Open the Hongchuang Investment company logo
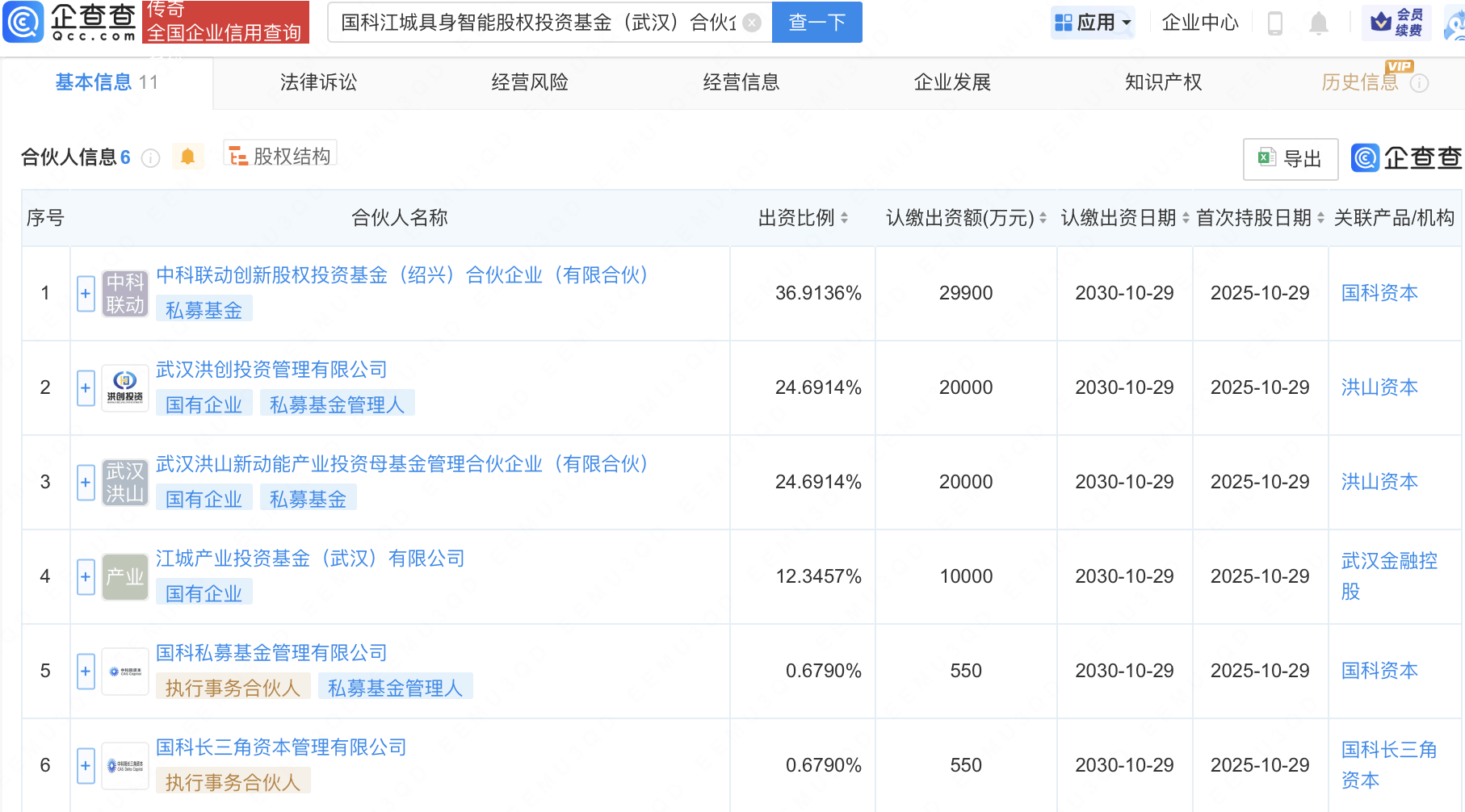 [x=125, y=388]
